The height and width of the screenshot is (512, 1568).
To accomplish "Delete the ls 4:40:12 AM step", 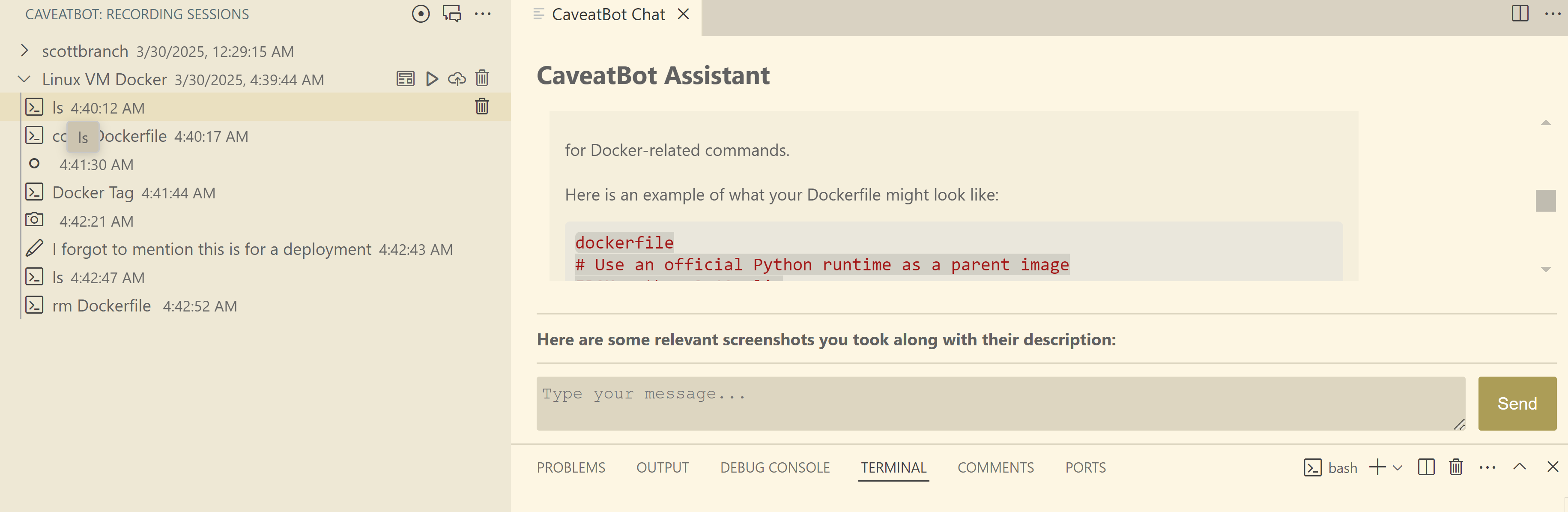I will tap(481, 107).
